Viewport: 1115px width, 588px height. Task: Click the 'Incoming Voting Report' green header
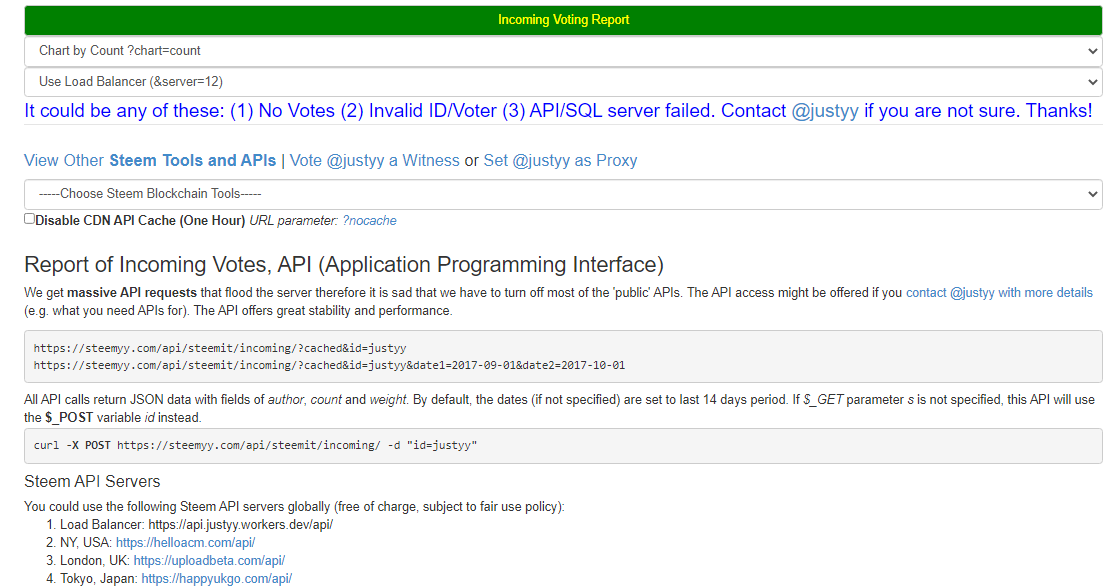point(563,20)
